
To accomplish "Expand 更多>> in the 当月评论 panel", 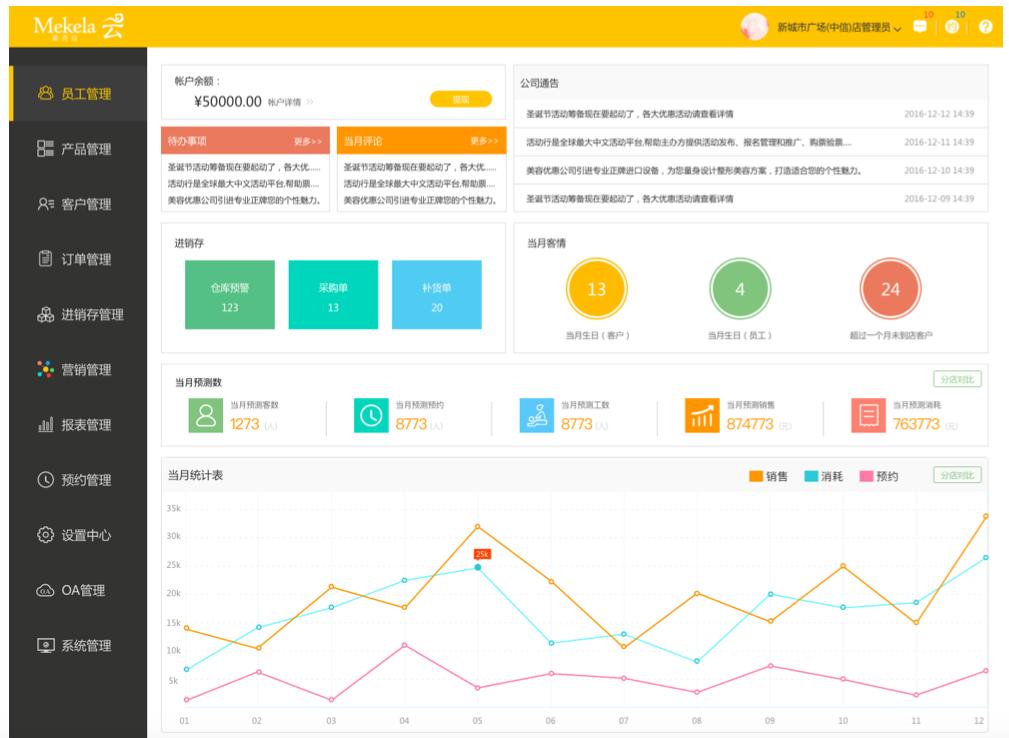I will pyautogui.click(x=484, y=141).
